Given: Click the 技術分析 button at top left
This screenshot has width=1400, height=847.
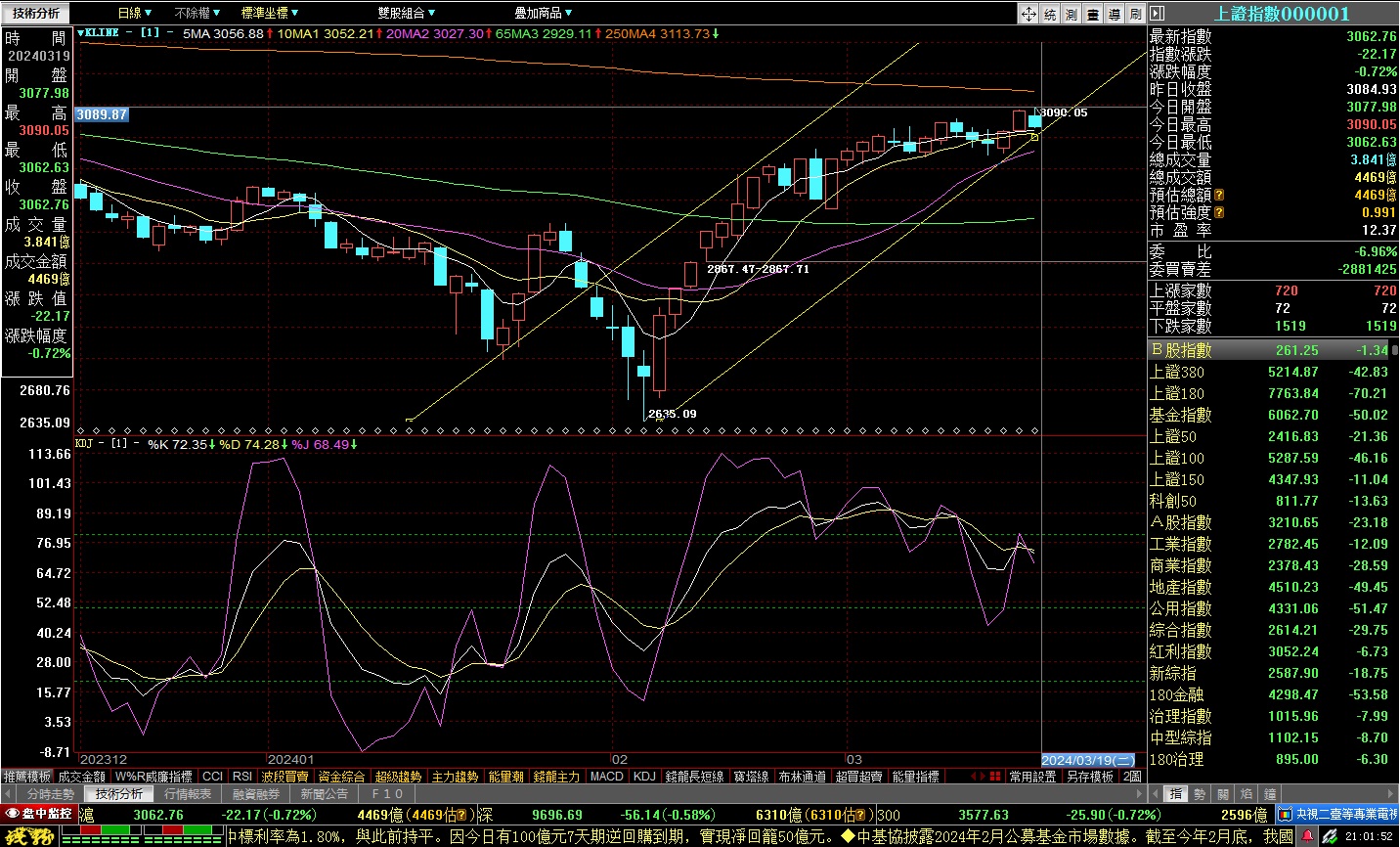Looking at the screenshot, I should (36, 13).
